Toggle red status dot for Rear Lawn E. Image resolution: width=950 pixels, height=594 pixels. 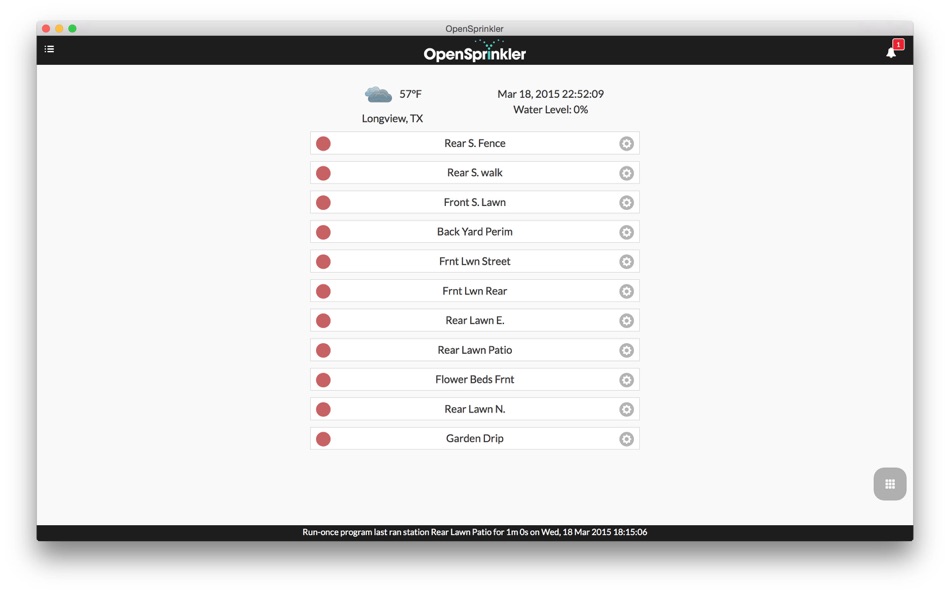pyautogui.click(x=324, y=321)
